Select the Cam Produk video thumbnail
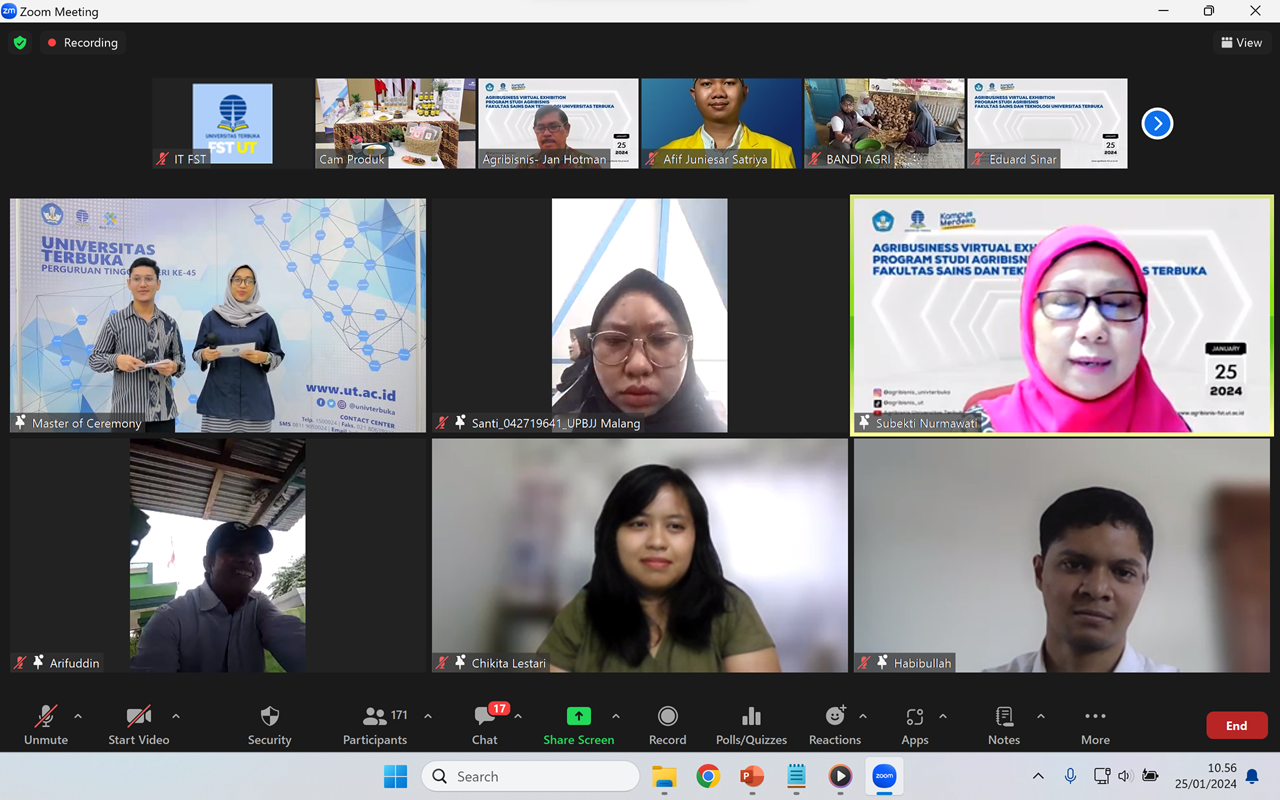 396,123
